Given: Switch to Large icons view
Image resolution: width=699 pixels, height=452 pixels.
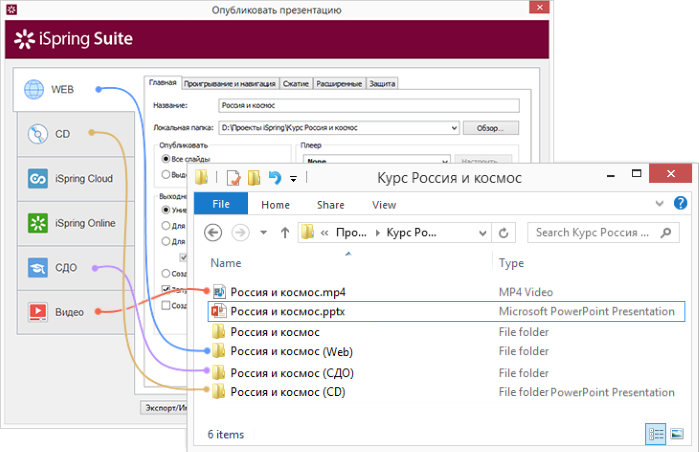Looking at the screenshot, I should (x=677, y=434).
